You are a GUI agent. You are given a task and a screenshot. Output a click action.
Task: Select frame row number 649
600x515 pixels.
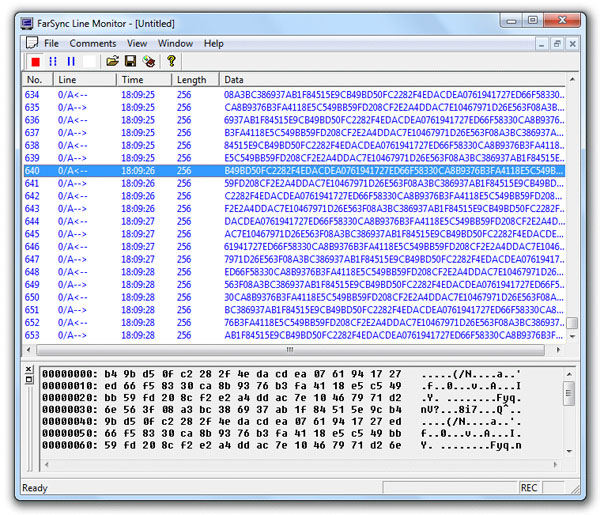[x=294, y=284]
